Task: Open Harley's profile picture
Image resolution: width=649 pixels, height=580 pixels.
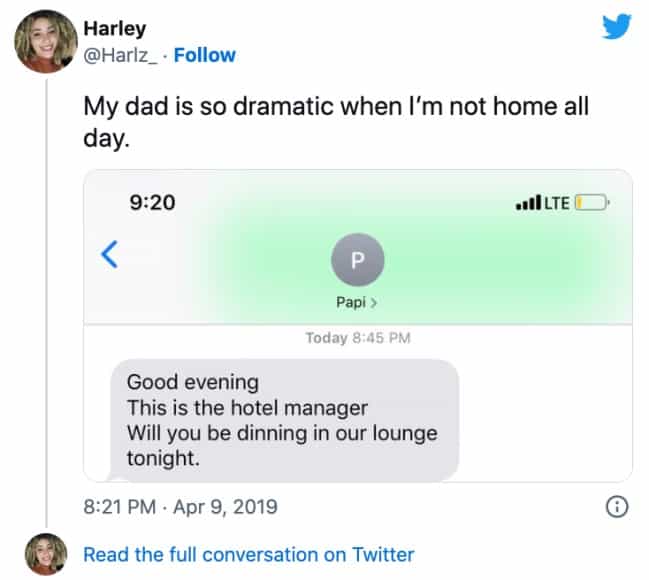Action: [x=46, y=41]
